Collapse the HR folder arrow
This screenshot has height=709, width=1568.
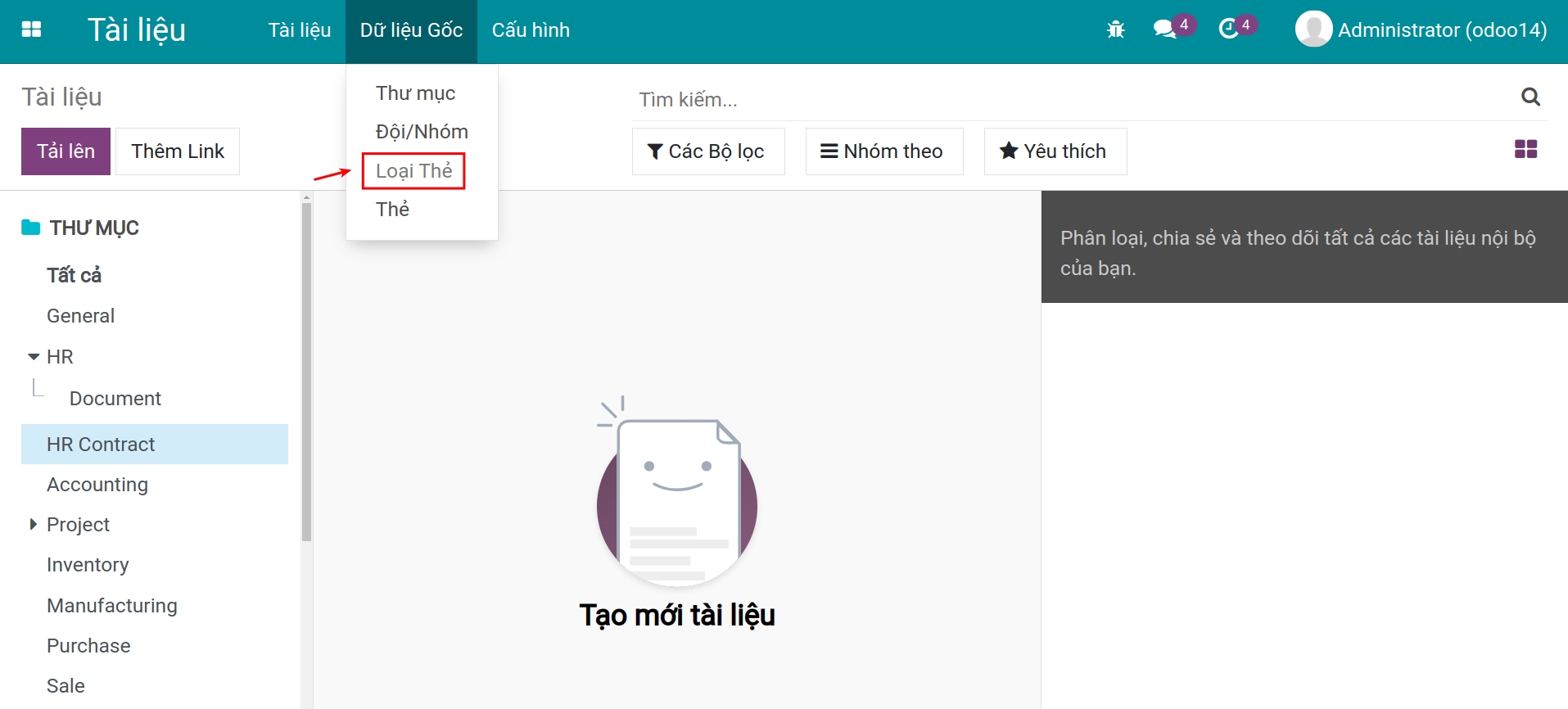point(34,357)
